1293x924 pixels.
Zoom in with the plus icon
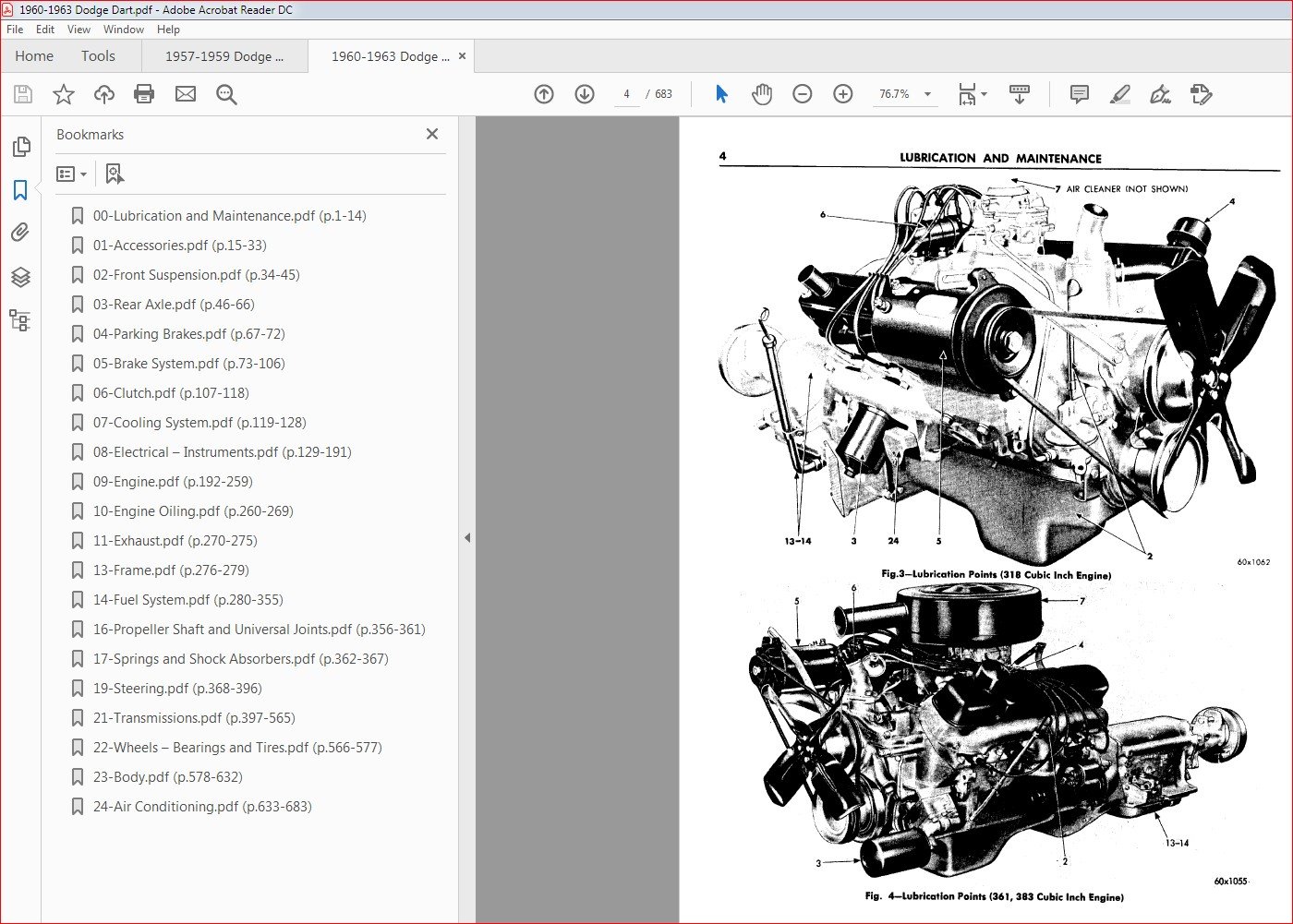pos(843,94)
